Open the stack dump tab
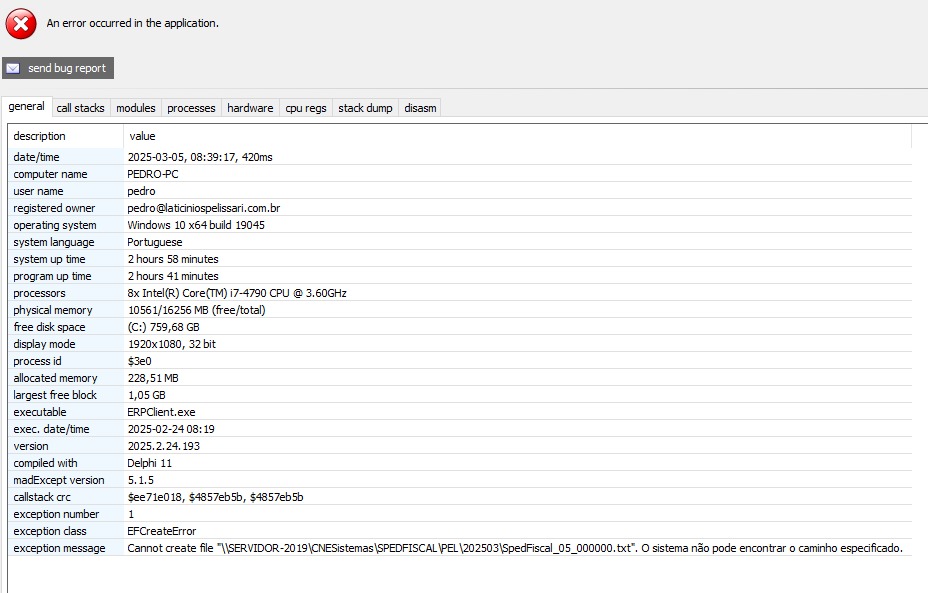 365,108
